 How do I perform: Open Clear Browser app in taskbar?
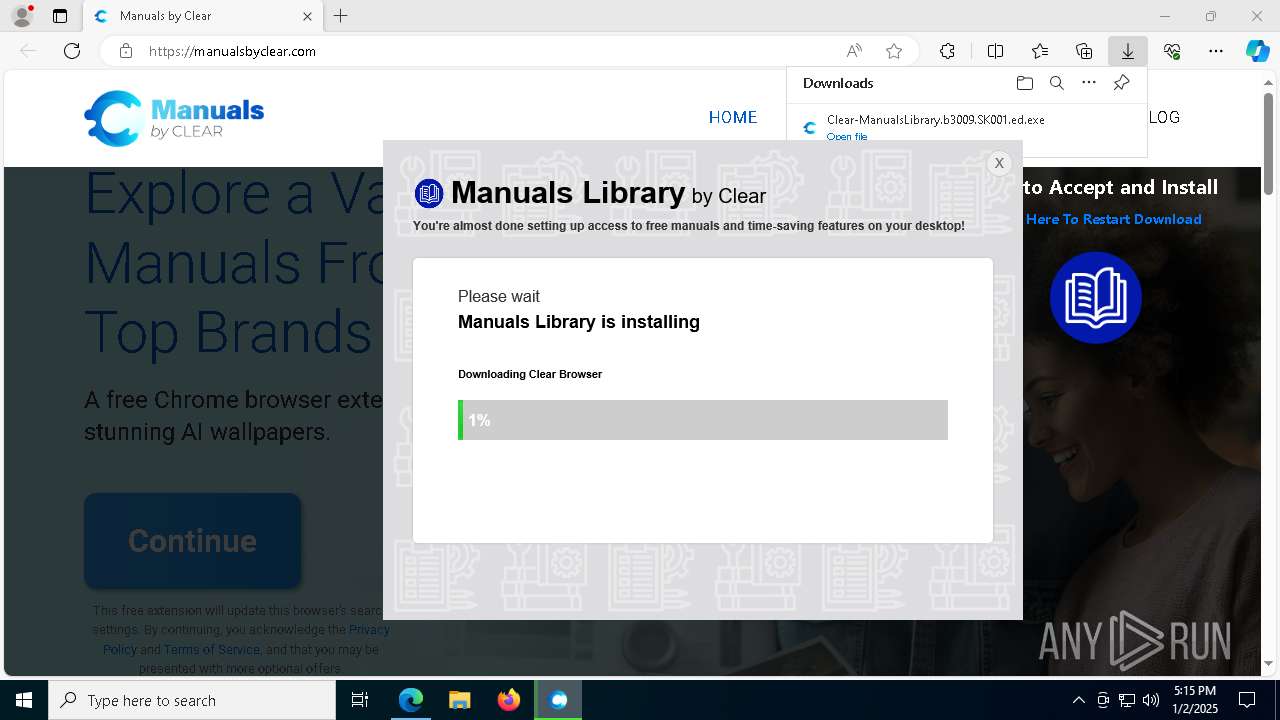(558, 700)
